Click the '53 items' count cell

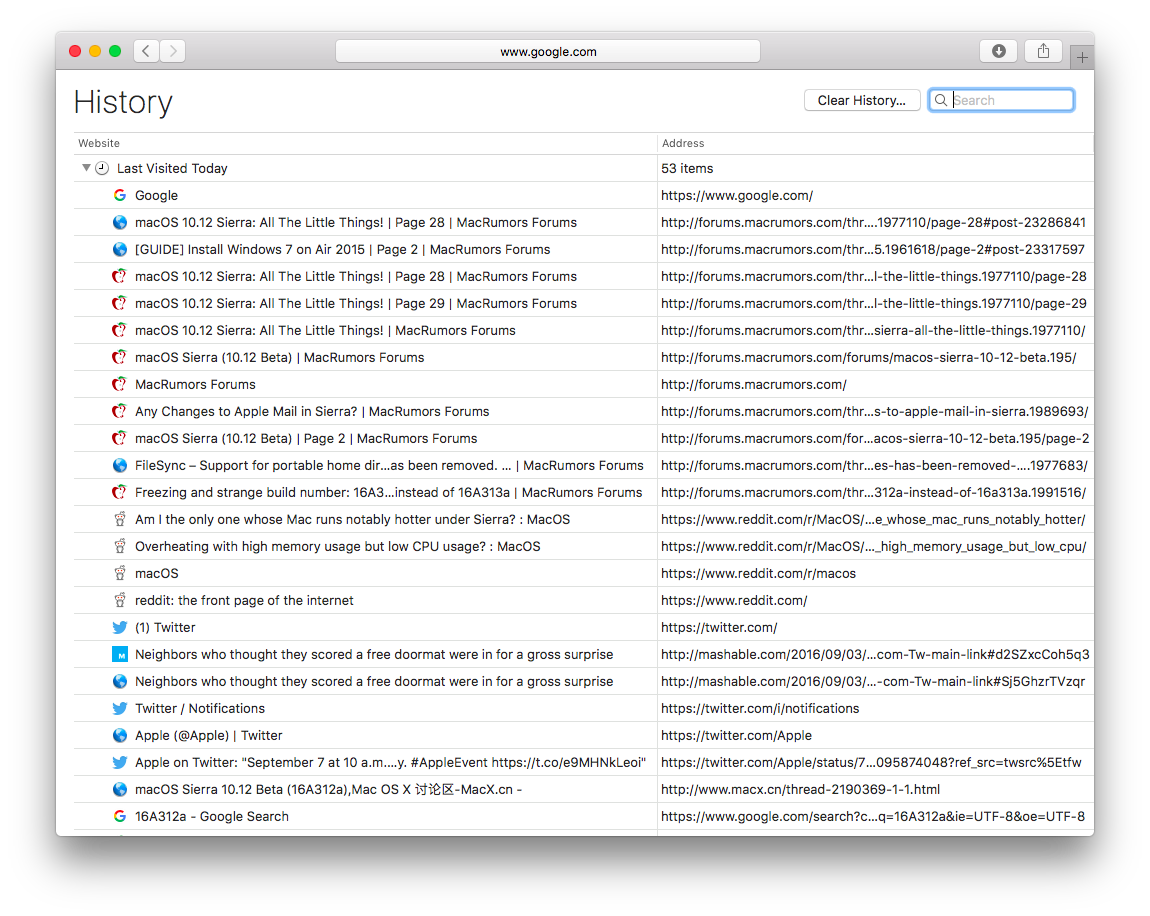(687, 168)
